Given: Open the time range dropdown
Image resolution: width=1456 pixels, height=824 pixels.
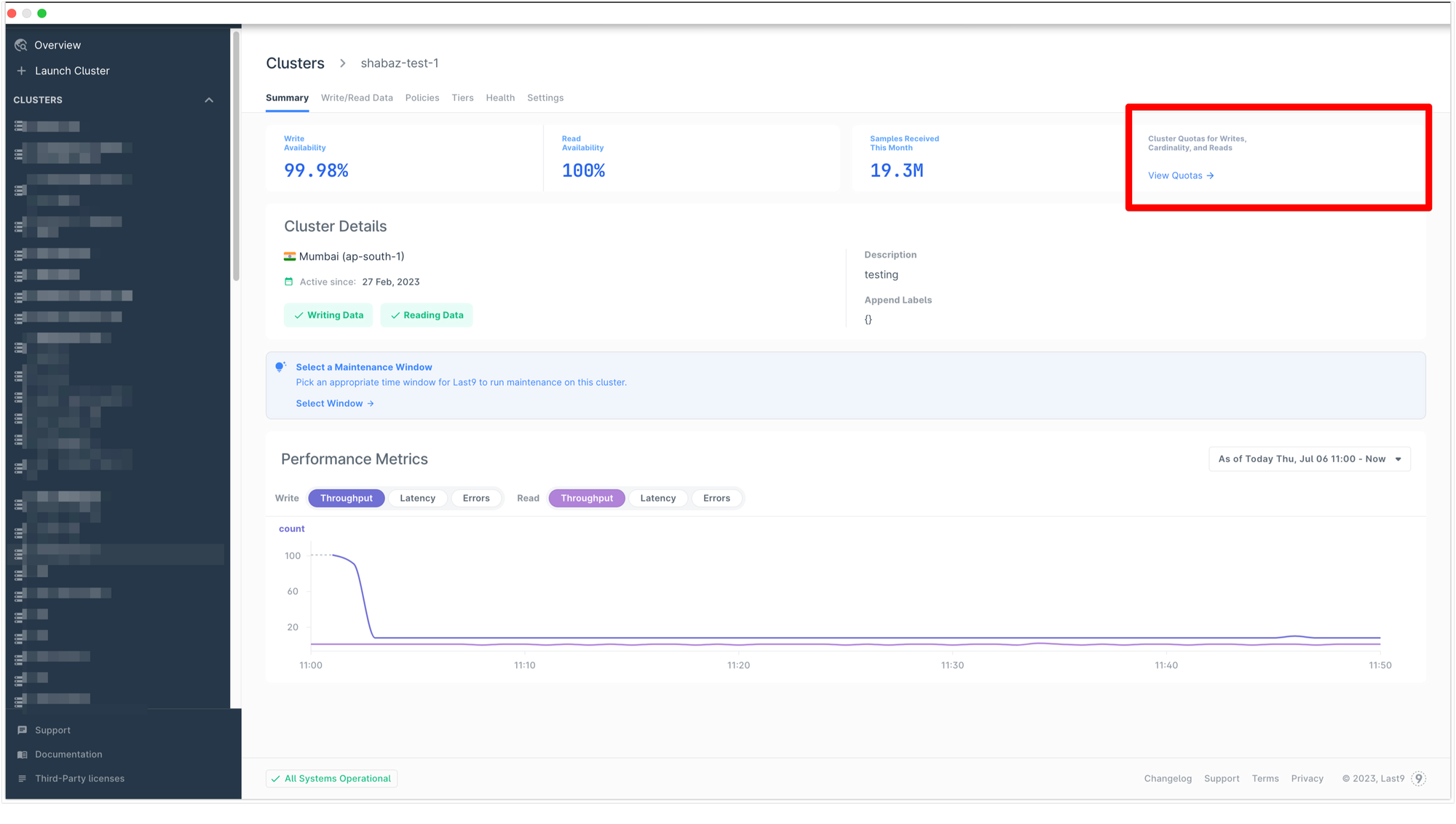Looking at the screenshot, I should click(1309, 459).
